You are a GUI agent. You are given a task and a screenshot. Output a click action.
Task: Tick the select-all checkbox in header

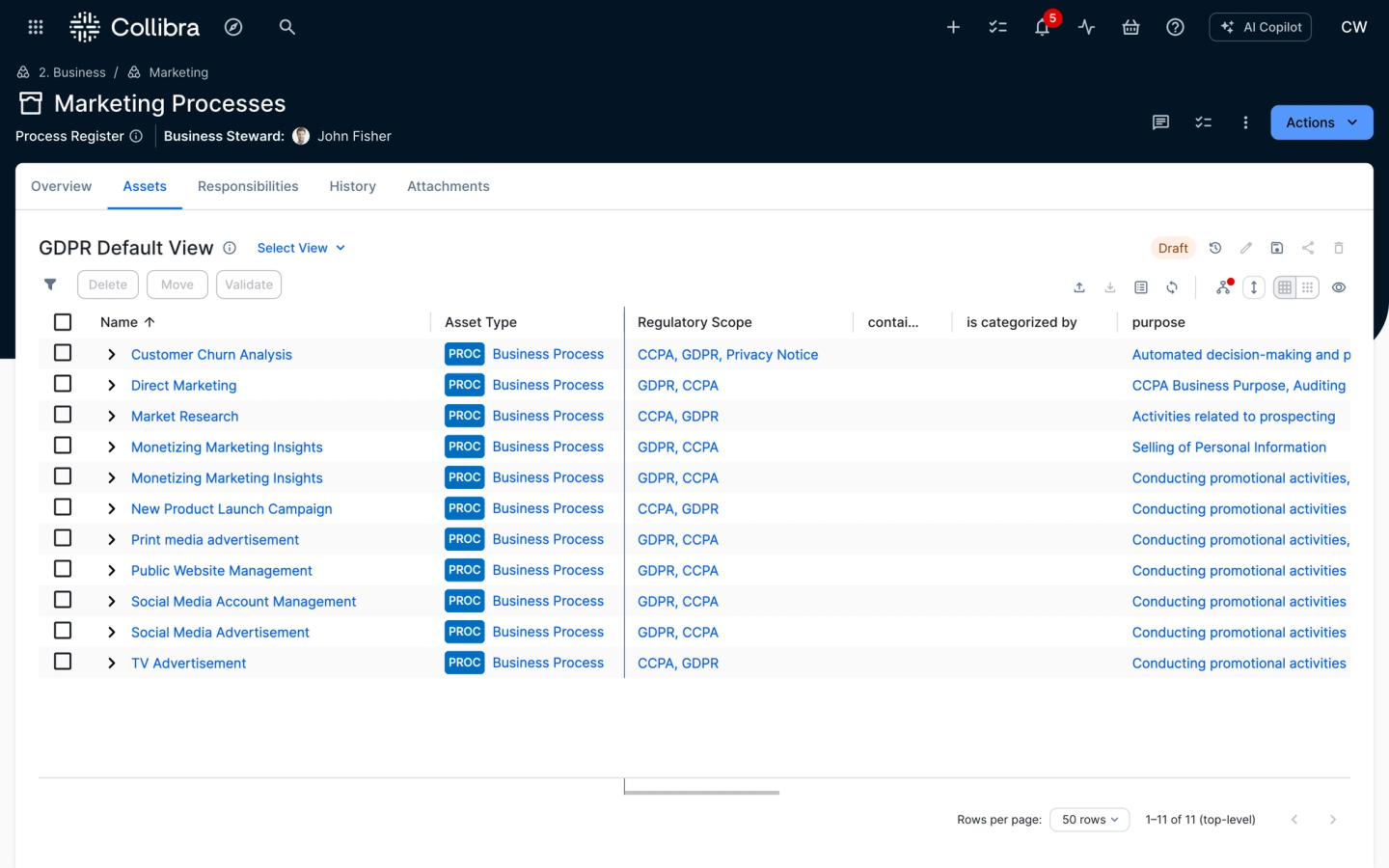[63, 322]
